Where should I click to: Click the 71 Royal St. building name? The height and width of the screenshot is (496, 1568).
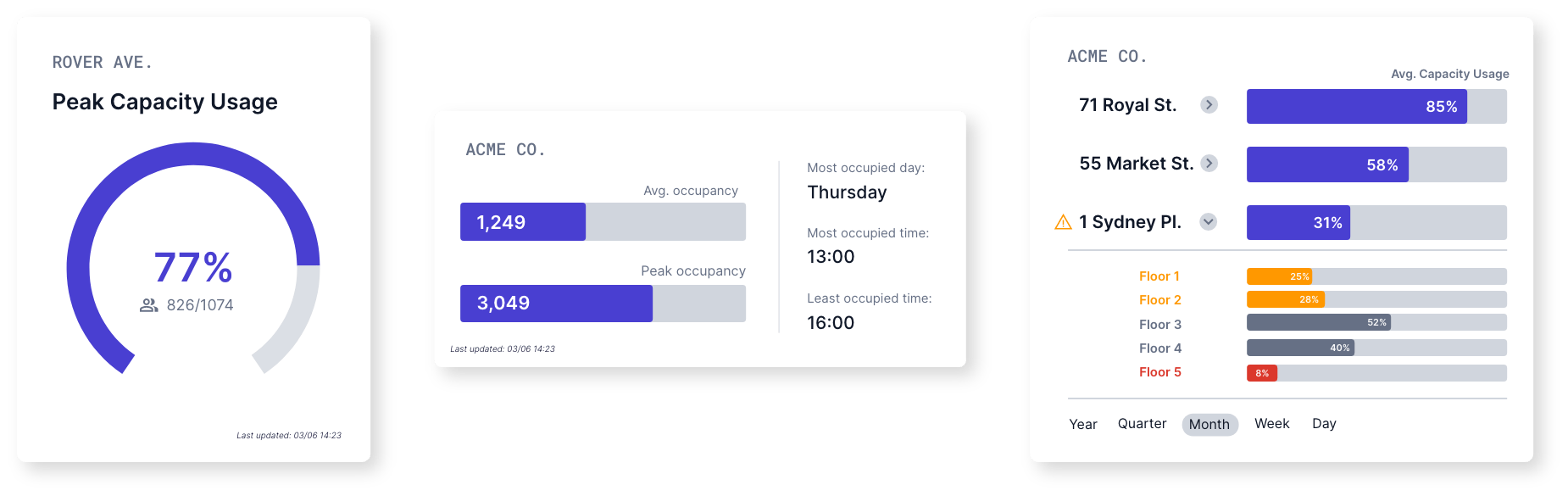pos(1127,105)
